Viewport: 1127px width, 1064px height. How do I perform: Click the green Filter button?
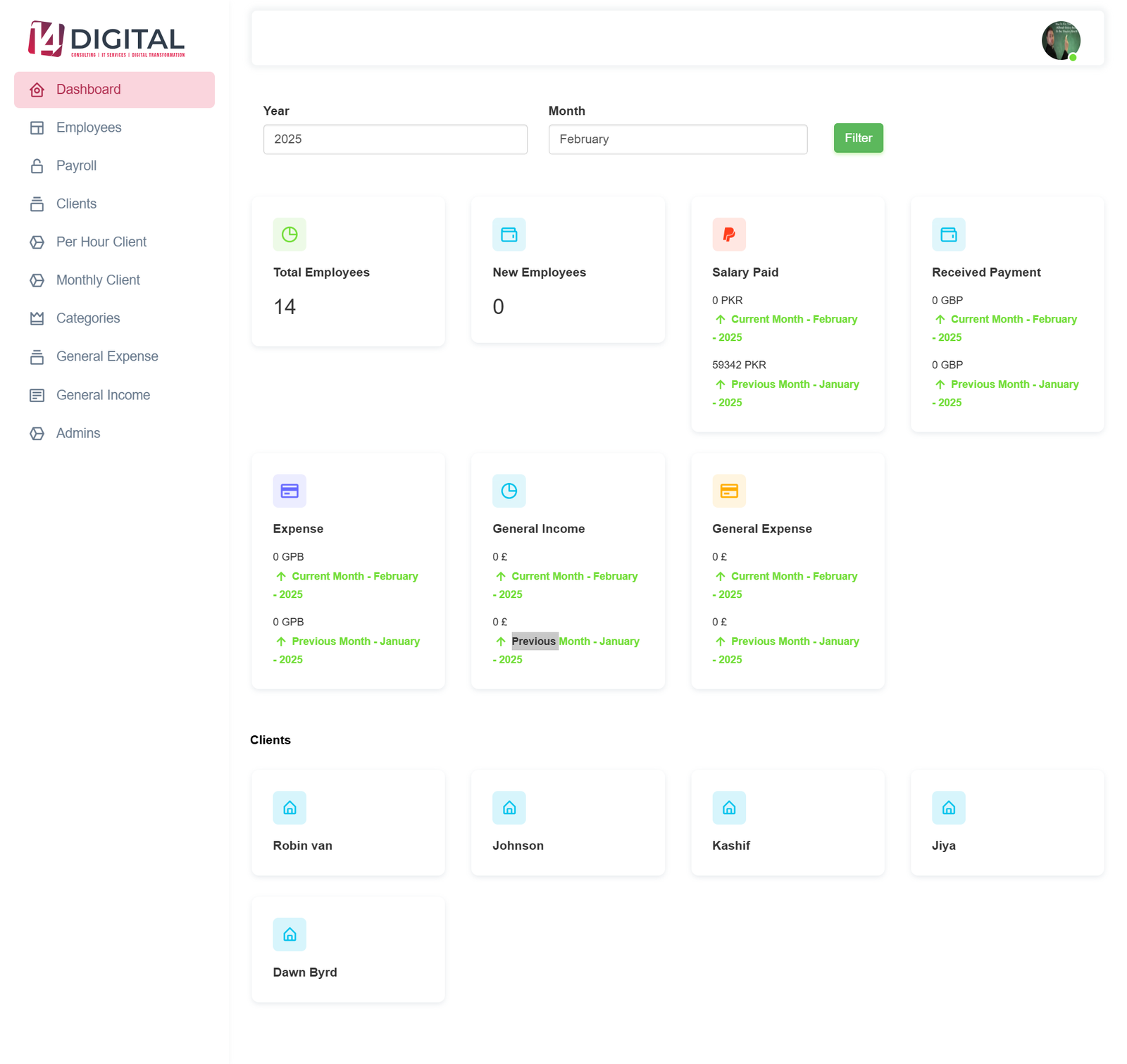point(858,138)
